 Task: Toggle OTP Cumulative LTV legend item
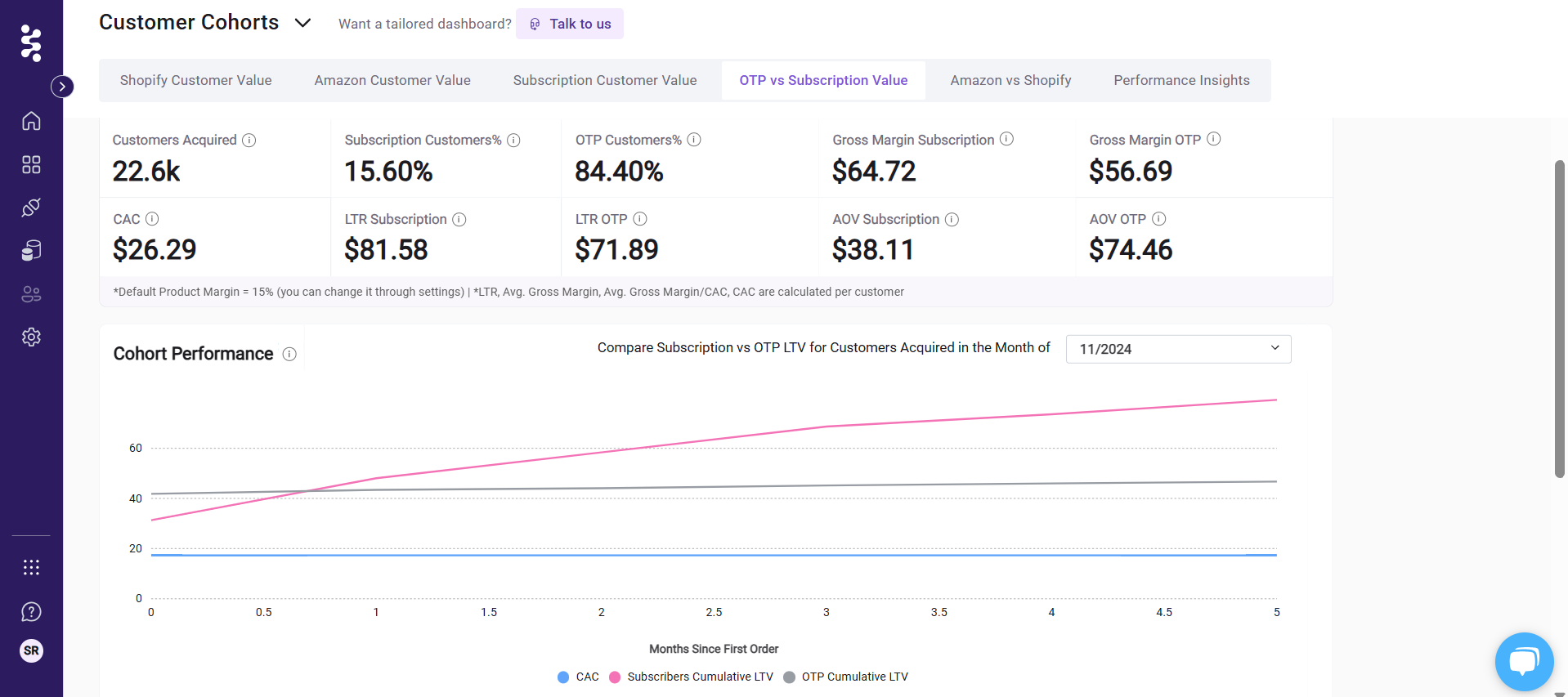[846, 677]
